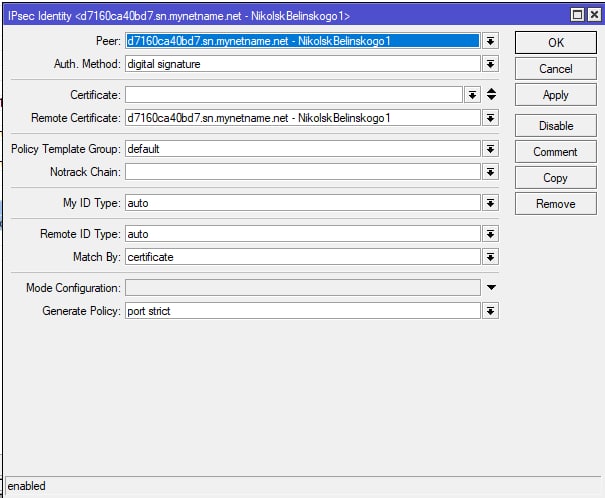Maximize the IPsec Identity window
This screenshot has height=498, width=605.
[x=577, y=15]
